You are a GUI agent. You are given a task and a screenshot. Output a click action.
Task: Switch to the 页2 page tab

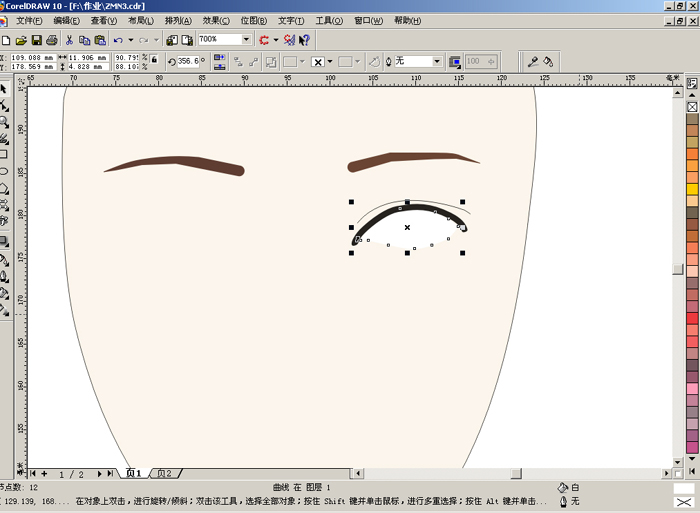point(162,473)
